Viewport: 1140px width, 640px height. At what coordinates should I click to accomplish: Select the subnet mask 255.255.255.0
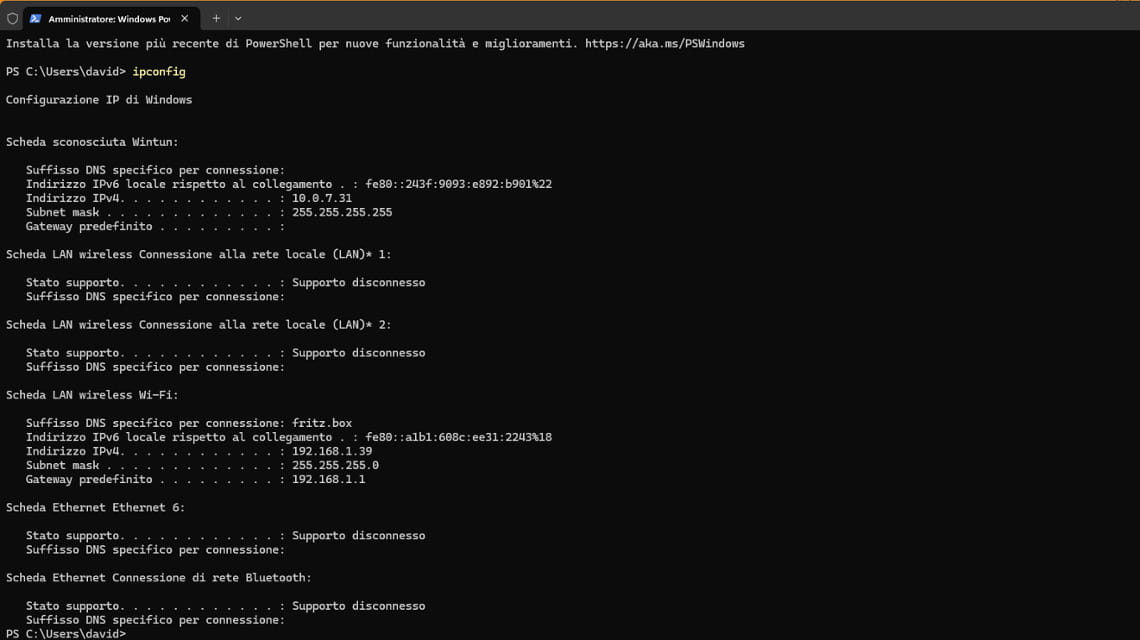pyautogui.click(x=335, y=465)
